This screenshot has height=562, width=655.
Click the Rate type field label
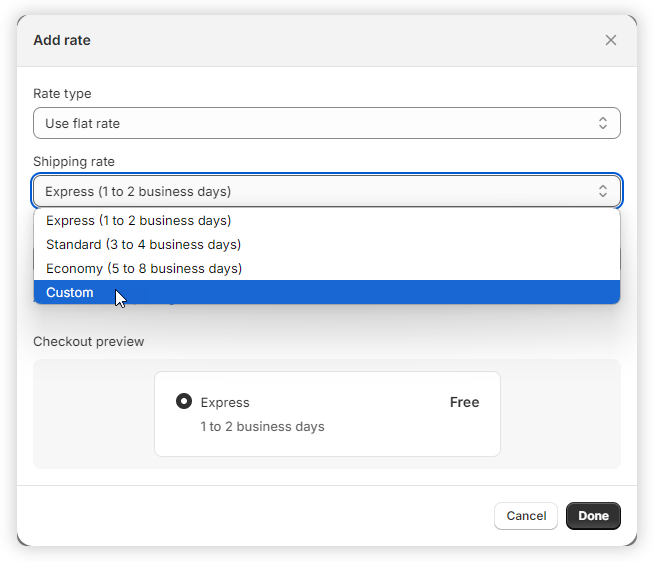tap(62, 93)
